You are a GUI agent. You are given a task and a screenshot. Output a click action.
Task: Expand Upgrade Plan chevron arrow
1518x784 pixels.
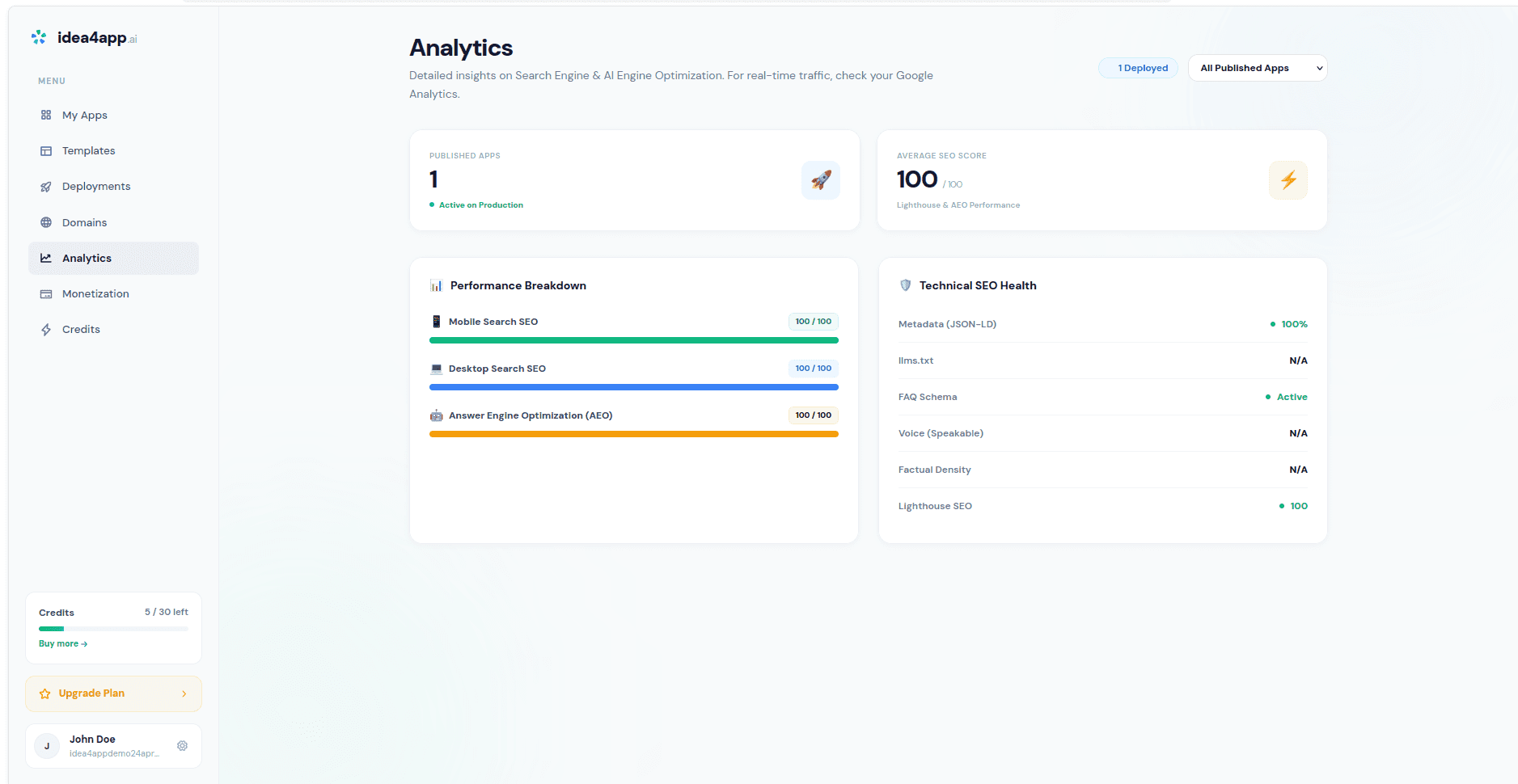184,693
